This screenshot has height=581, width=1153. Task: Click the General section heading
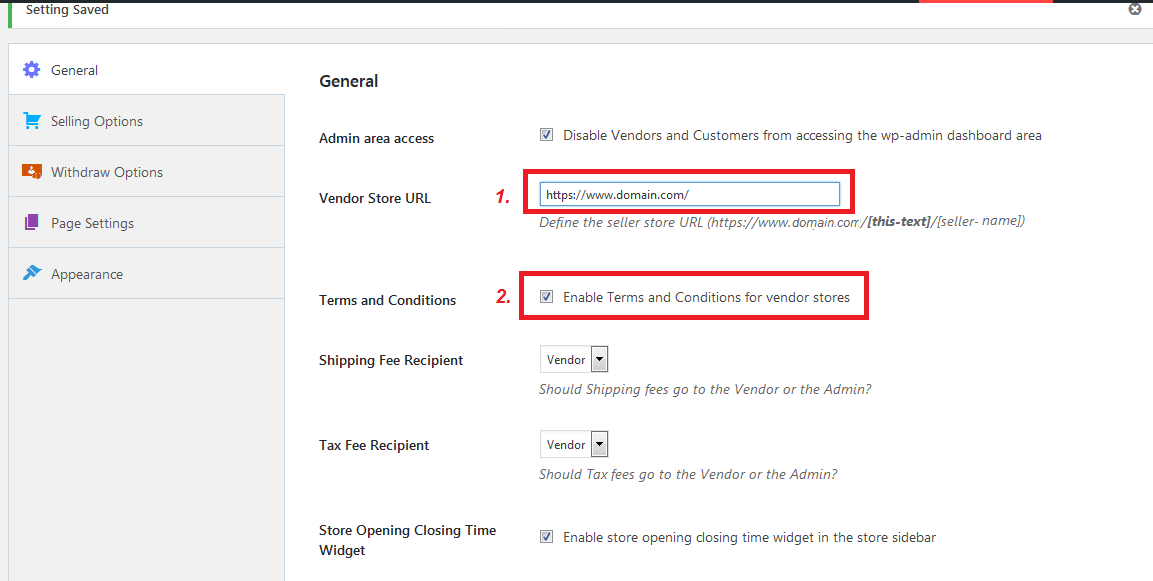349,81
